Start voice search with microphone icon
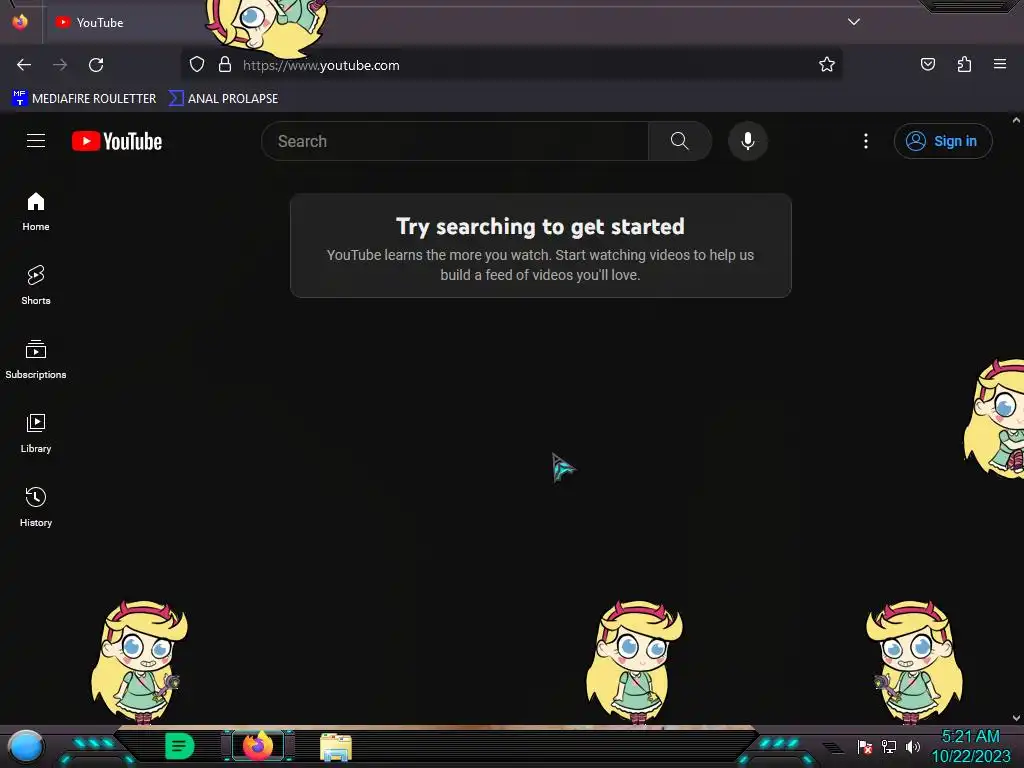The height and width of the screenshot is (768, 1024). point(748,141)
